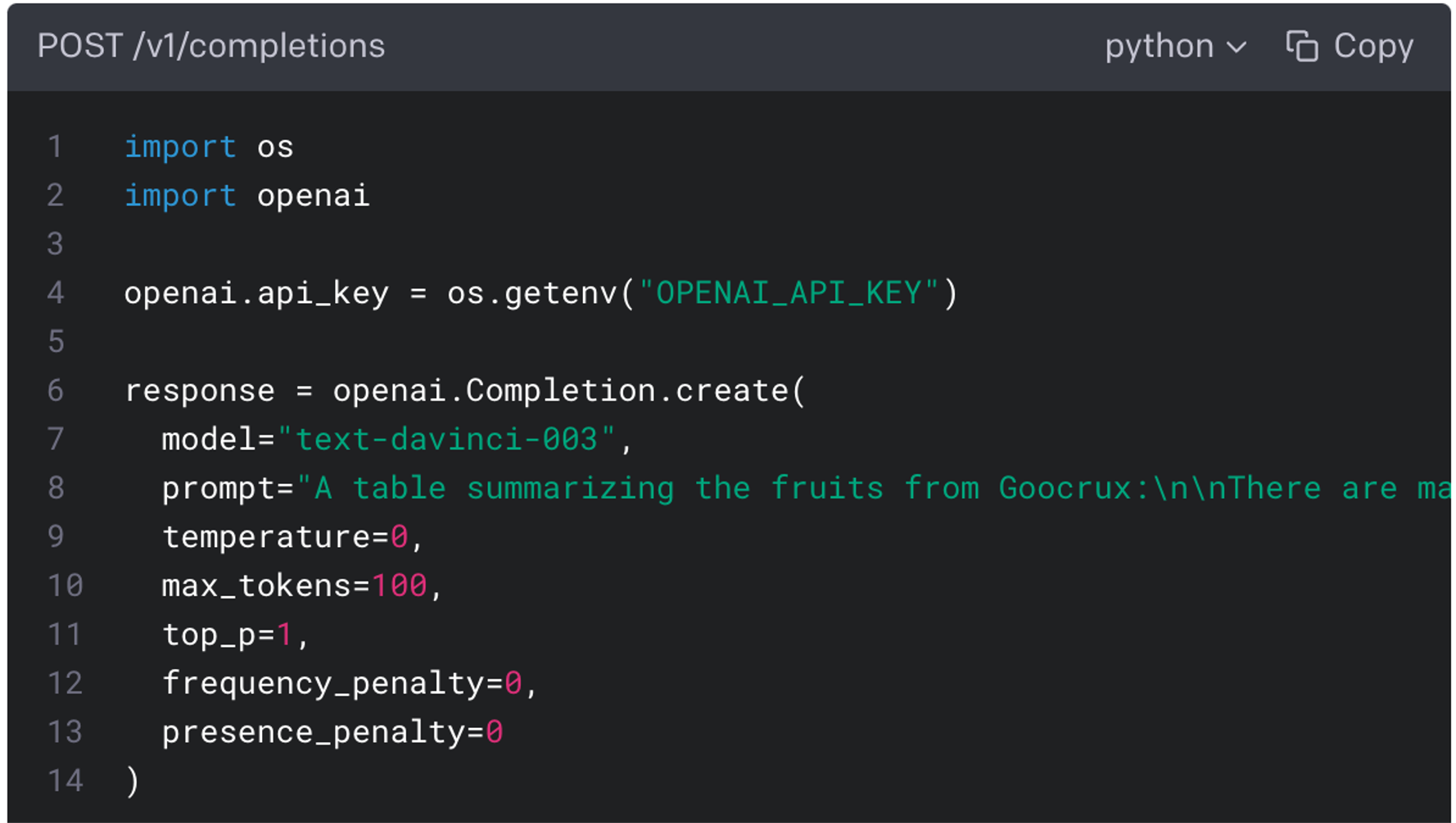1456x823 pixels.
Task: Open the python language dropdown
Action: (x=1159, y=47)
